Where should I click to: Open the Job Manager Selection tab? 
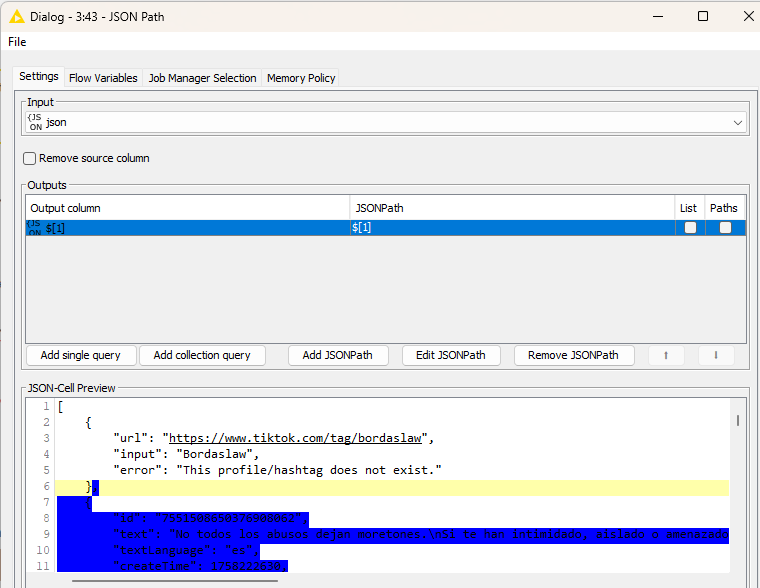(x=202, y=78)
